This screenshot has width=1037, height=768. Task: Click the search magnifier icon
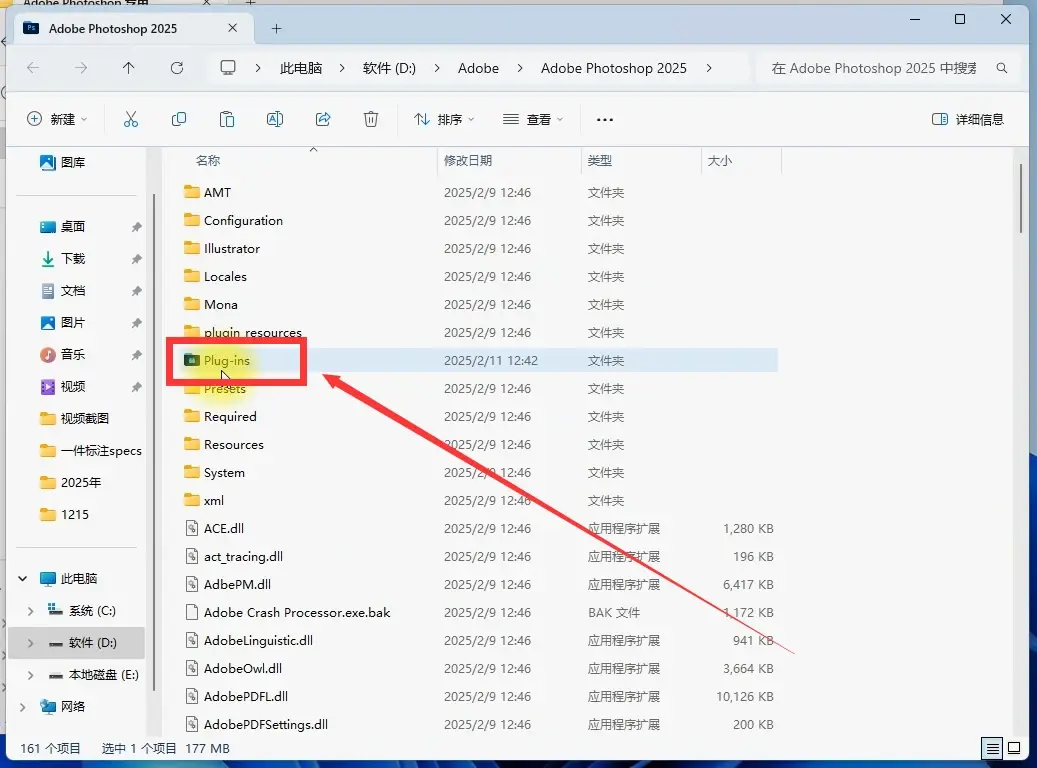click(x=1002, y=68)
